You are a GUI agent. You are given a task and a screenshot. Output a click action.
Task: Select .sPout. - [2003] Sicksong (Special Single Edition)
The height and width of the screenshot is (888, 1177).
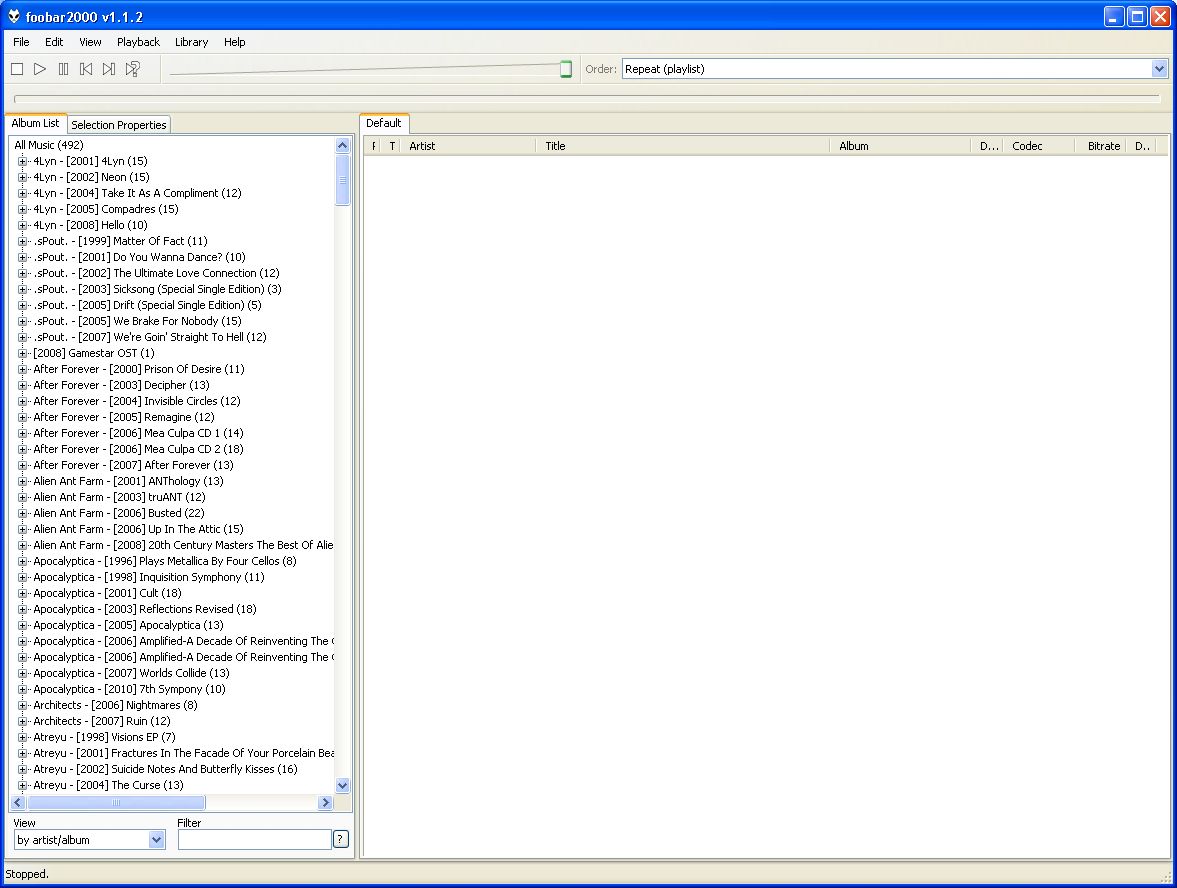(158, 289)
